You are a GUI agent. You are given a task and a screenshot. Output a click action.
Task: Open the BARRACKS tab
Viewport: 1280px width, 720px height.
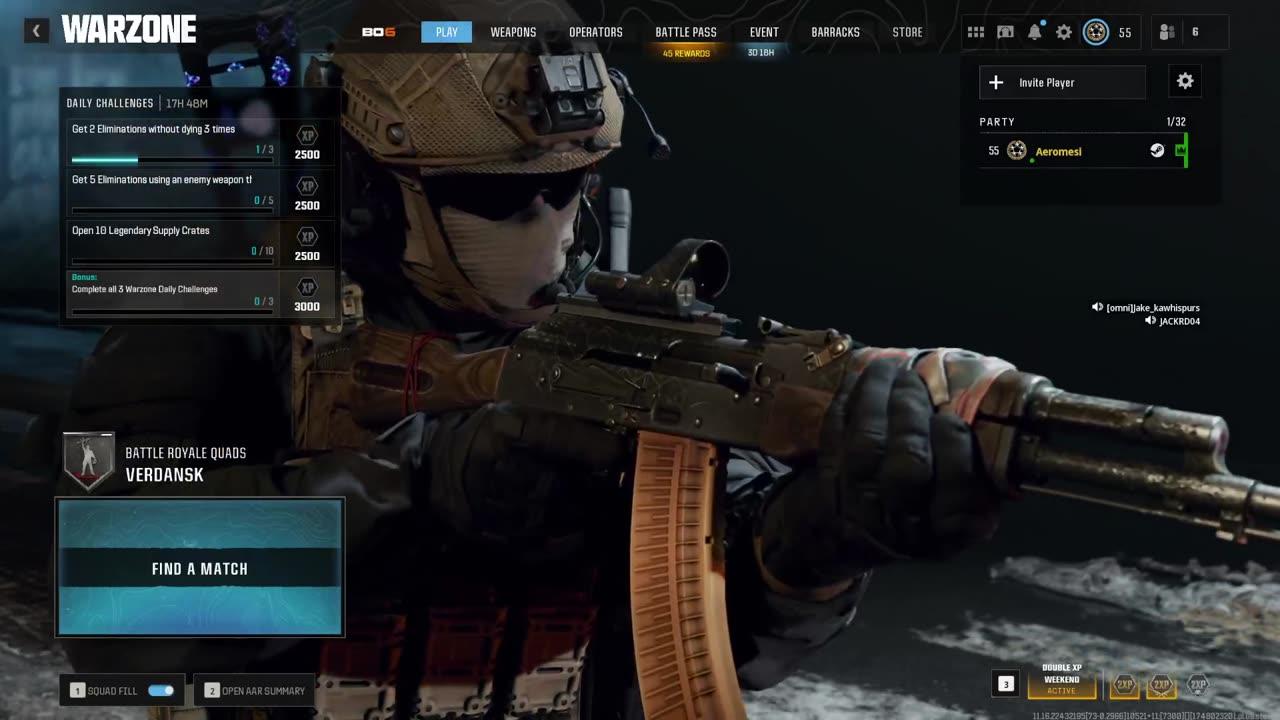[x=835, y=32]
